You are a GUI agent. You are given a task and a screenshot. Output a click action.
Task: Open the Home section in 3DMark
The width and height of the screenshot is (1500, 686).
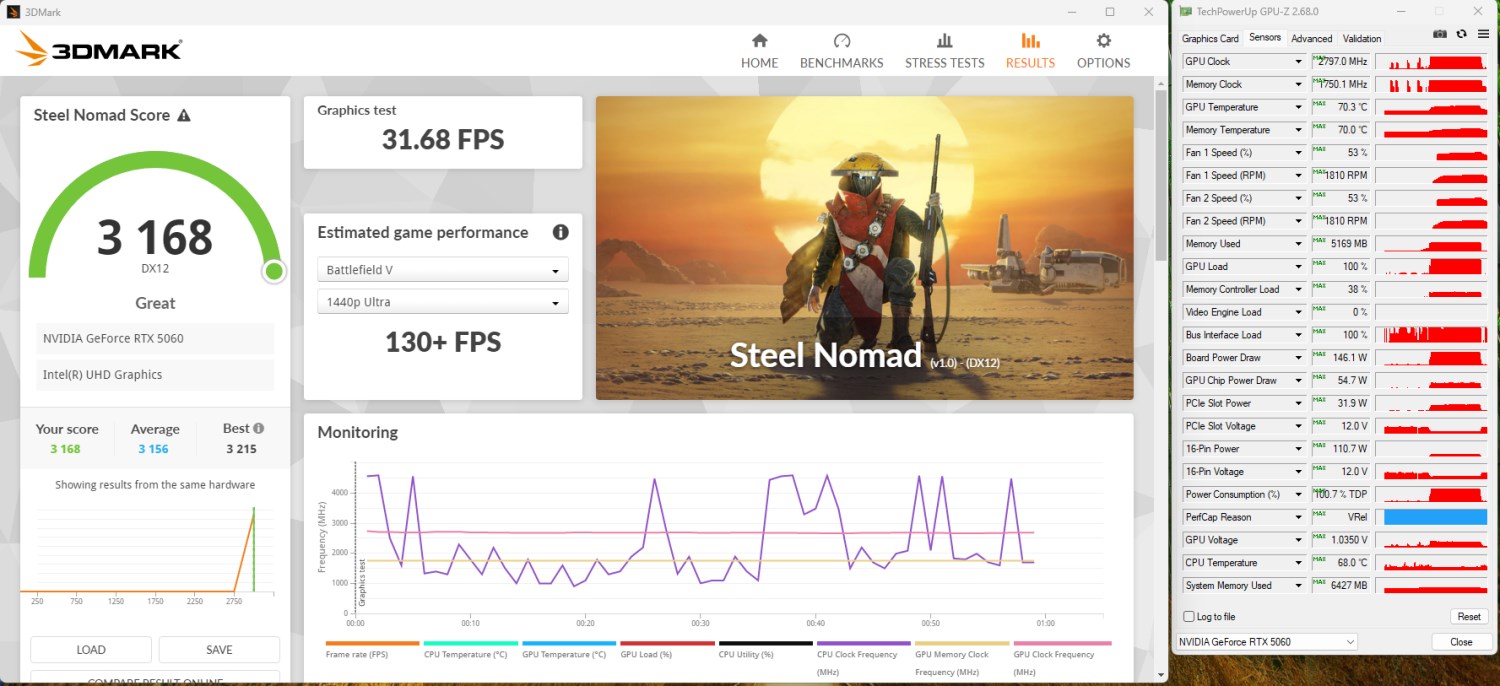(x=759, y=50)
